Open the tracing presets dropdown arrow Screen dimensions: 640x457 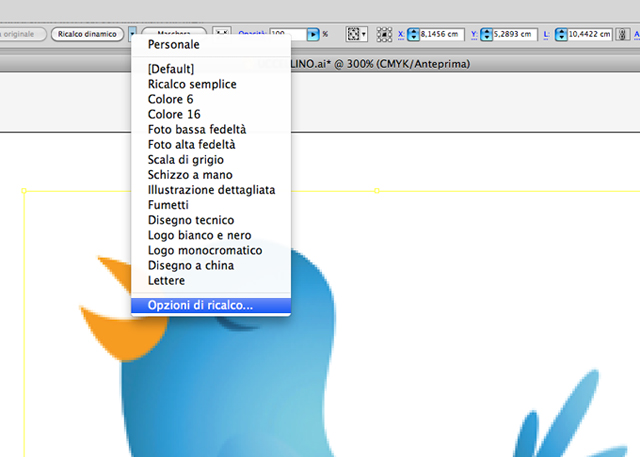tap(133, 34)
